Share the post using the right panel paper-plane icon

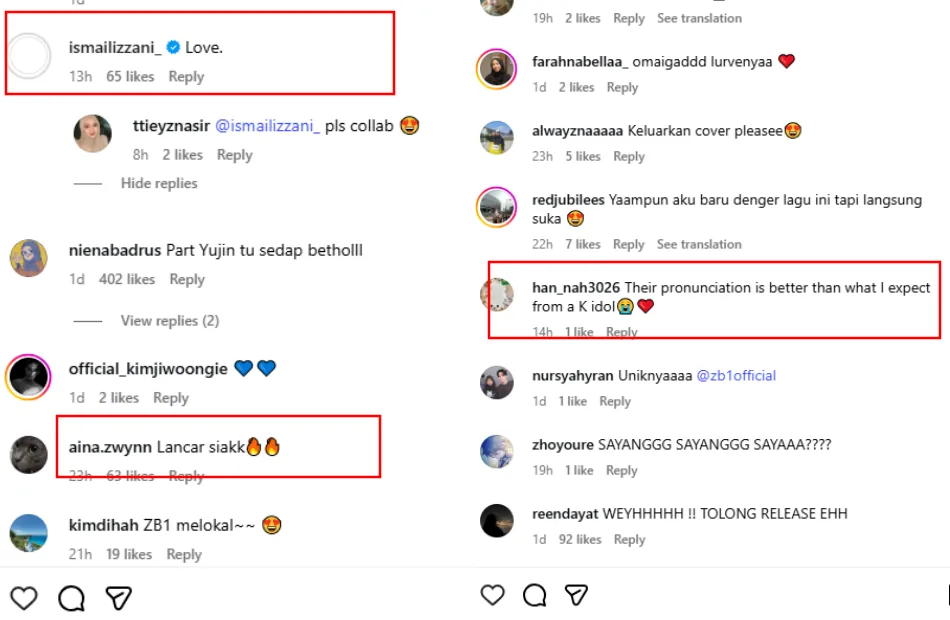point(576,595)
